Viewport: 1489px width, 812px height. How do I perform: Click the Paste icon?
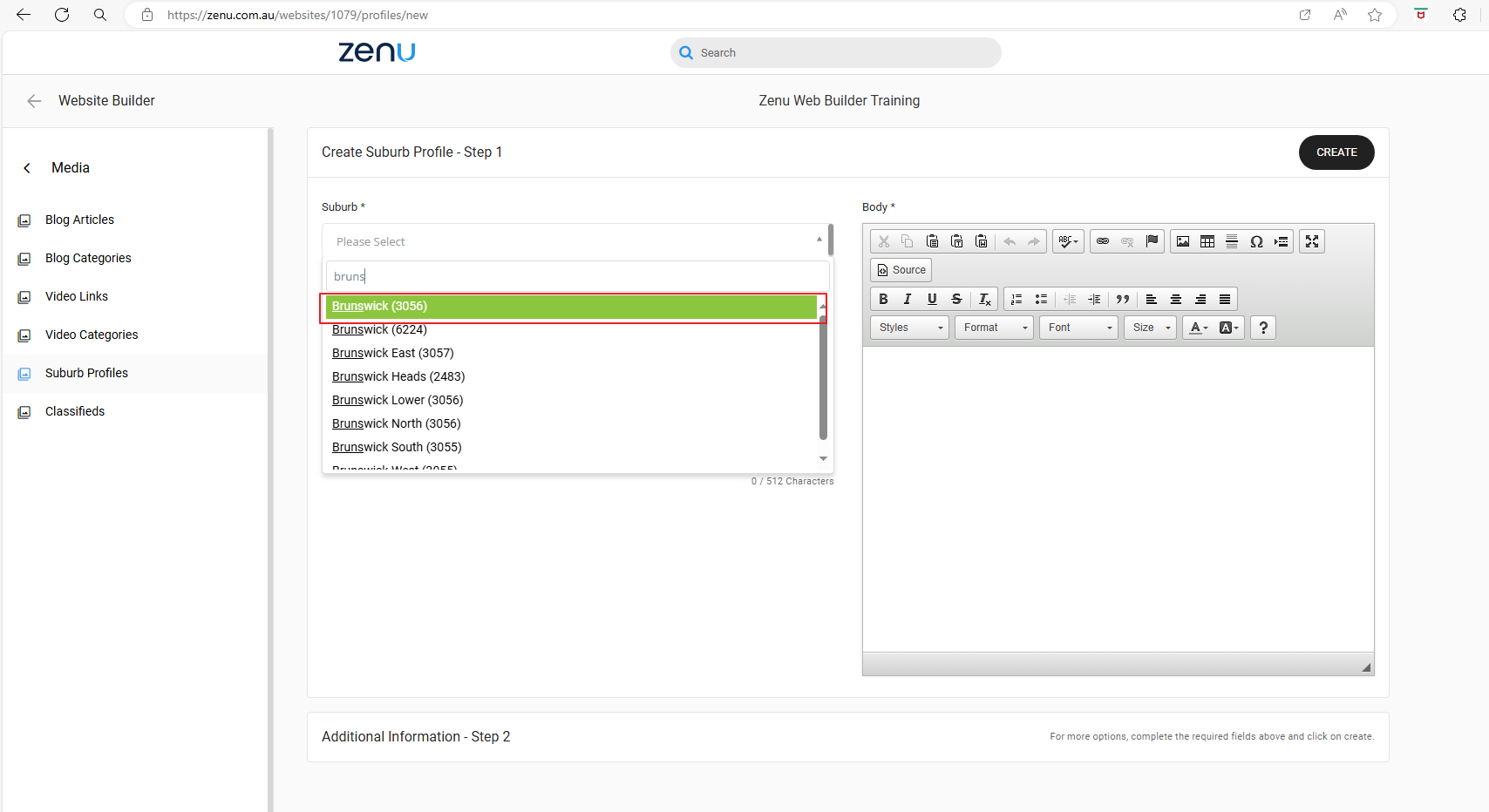[x=932, y=241]
